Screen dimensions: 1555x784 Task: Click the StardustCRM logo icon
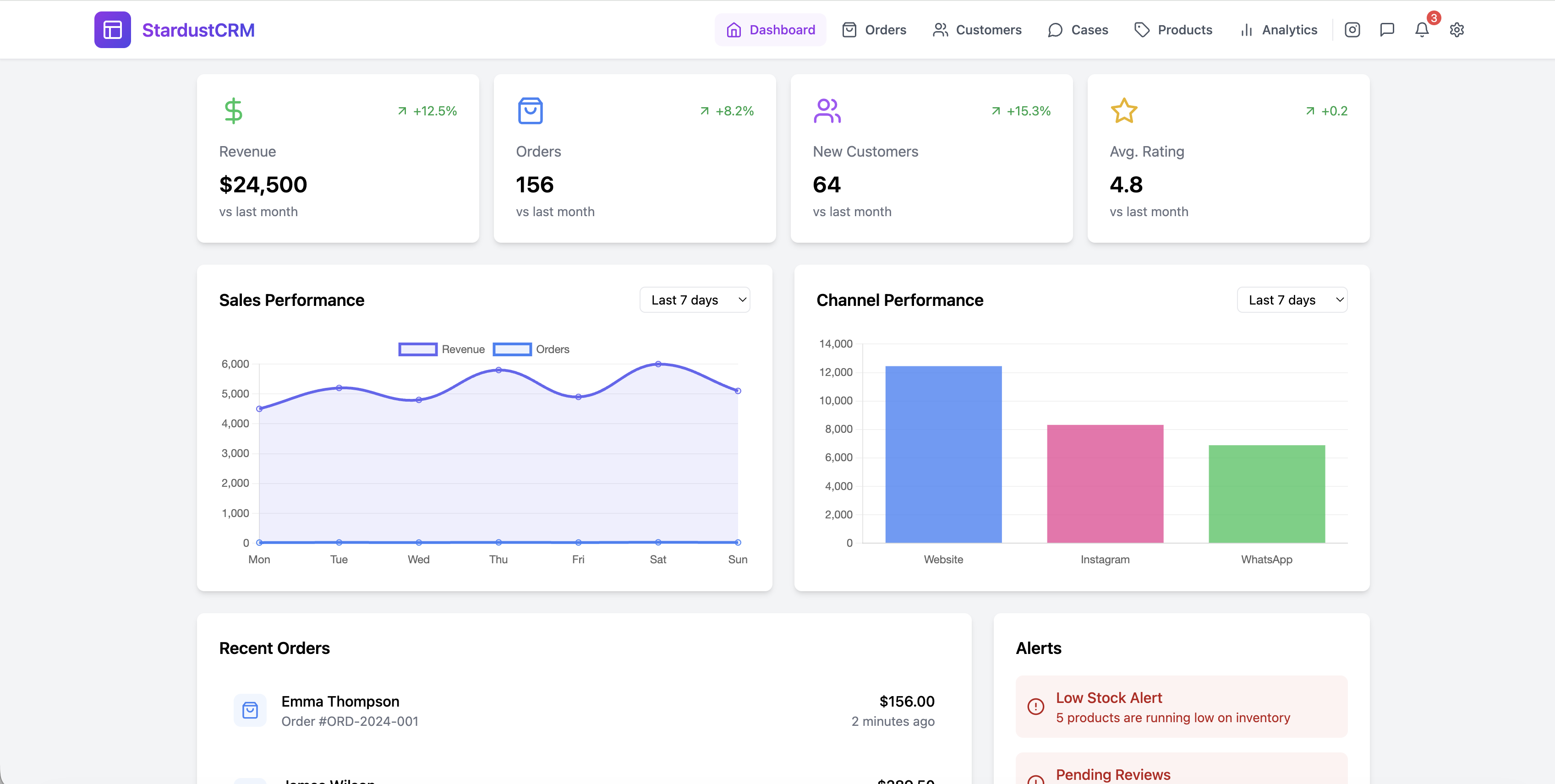coord(112,30)
